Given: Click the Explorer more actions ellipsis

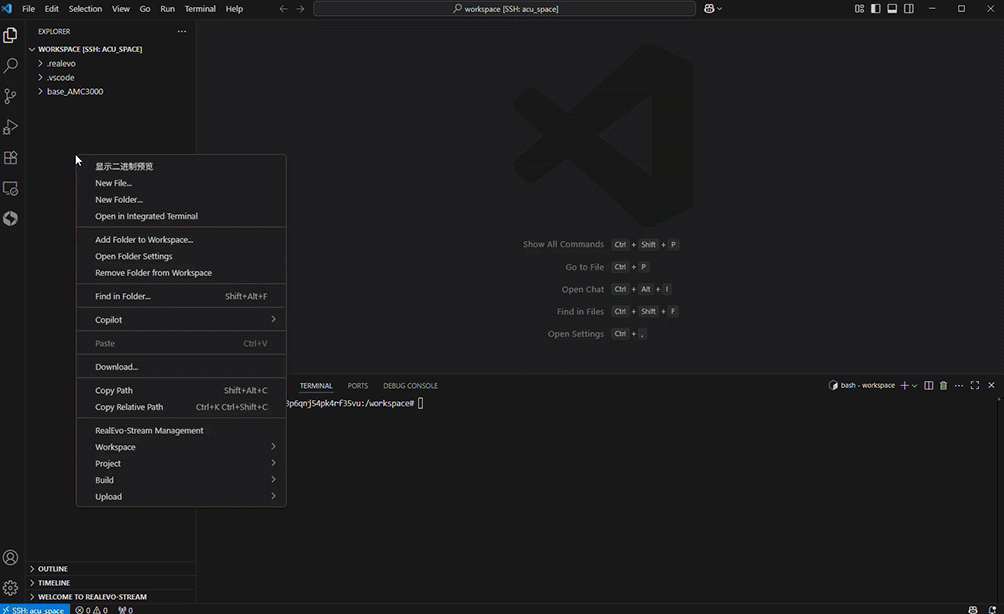Looking at the screenshot, I should (x=182, y=31).
